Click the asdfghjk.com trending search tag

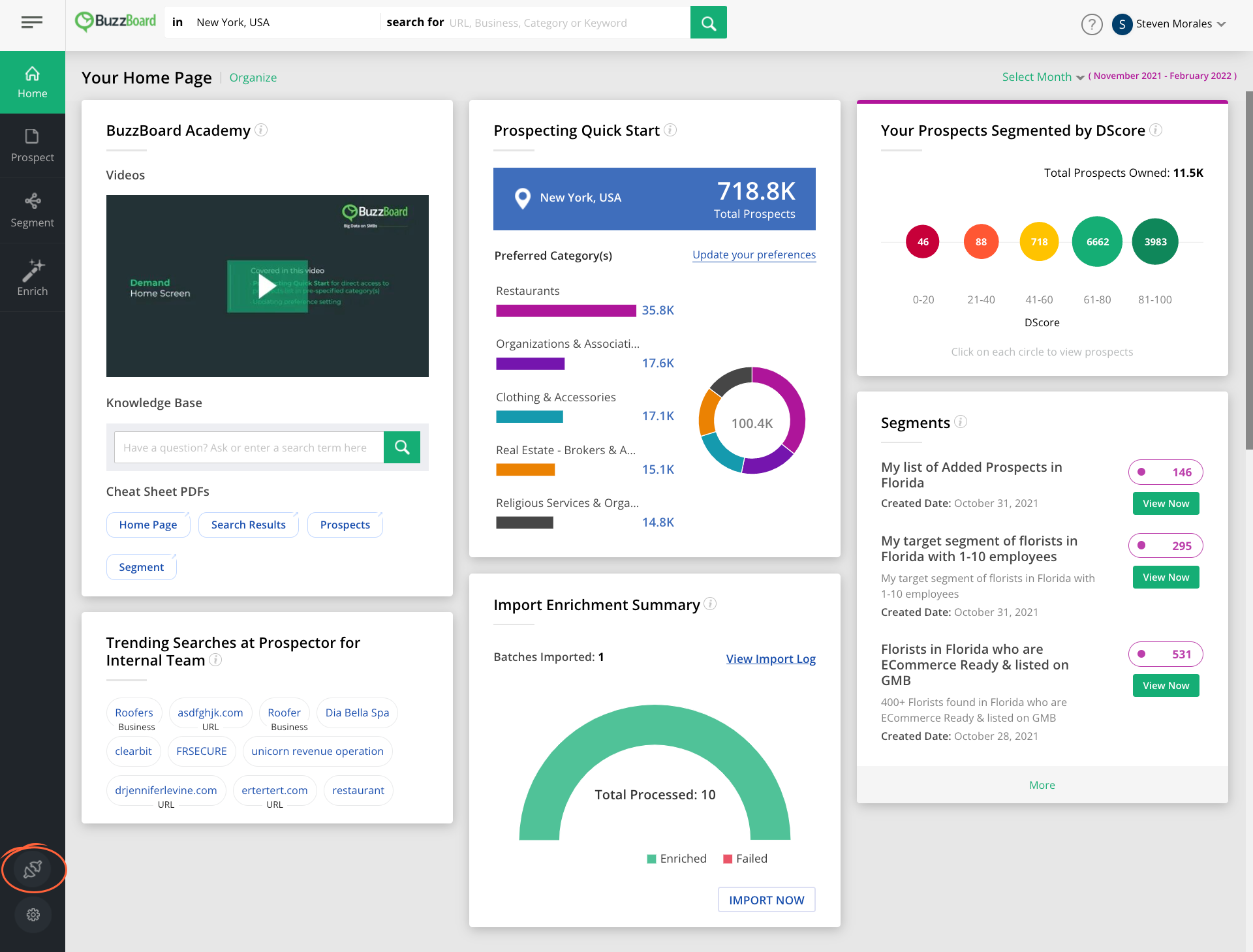pos(210,713)
